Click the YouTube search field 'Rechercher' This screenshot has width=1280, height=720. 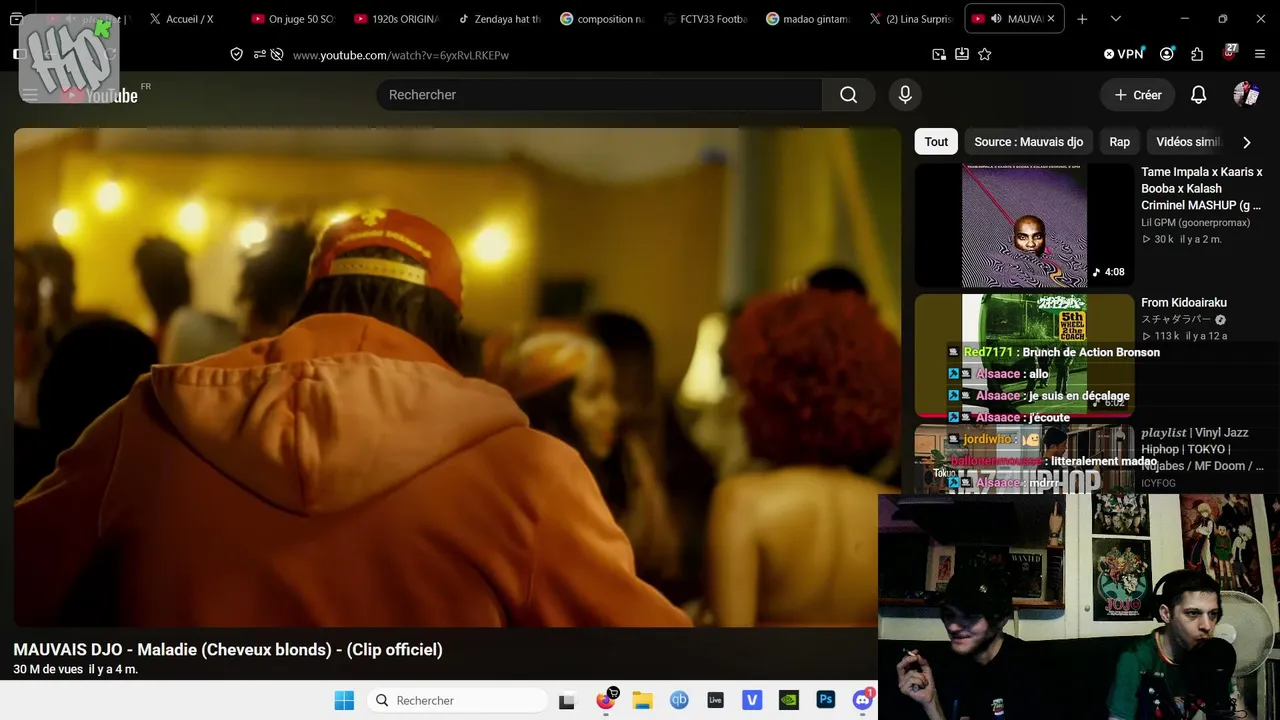[600, 95]
